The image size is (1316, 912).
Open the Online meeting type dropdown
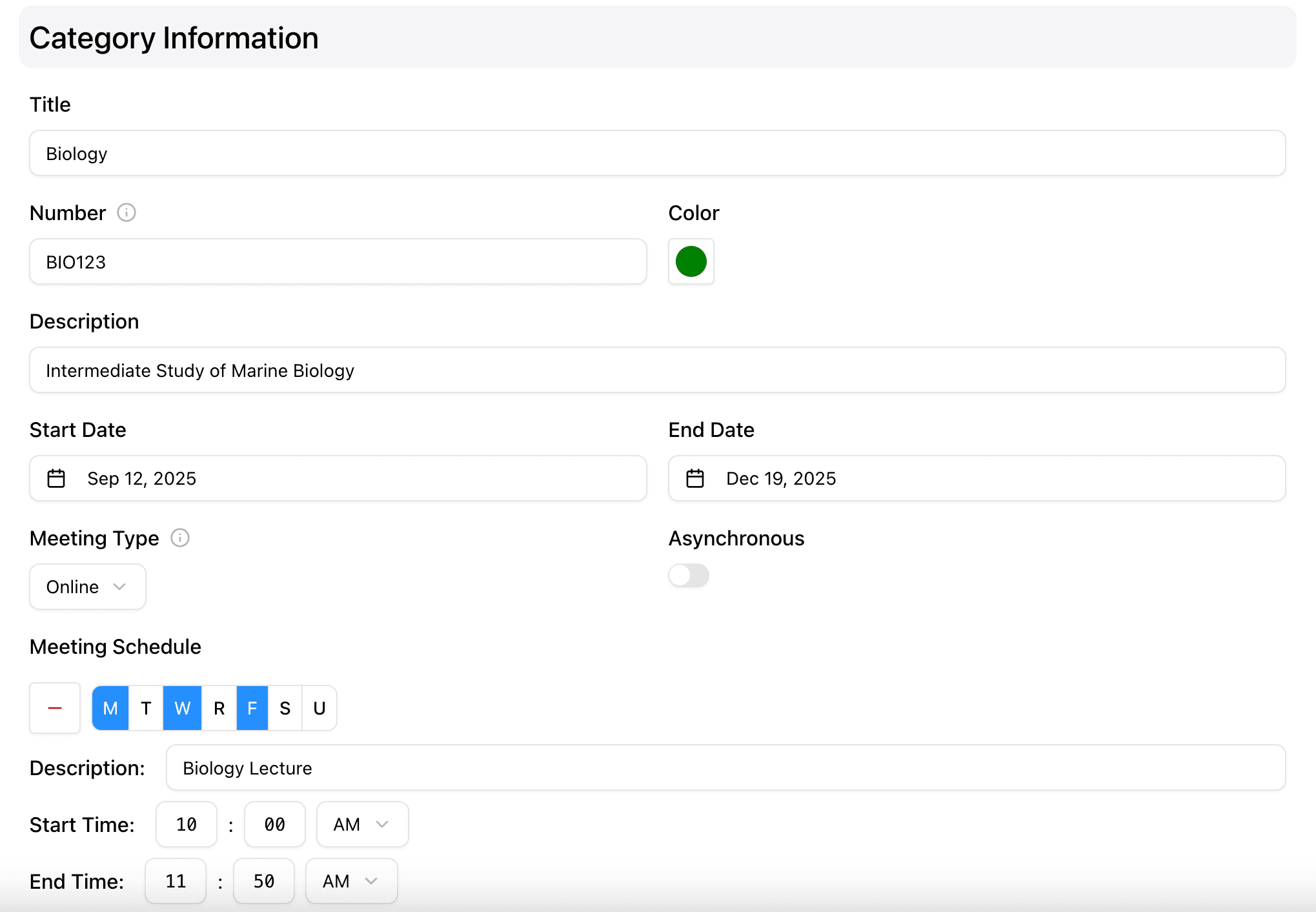[x=87, y=587]
